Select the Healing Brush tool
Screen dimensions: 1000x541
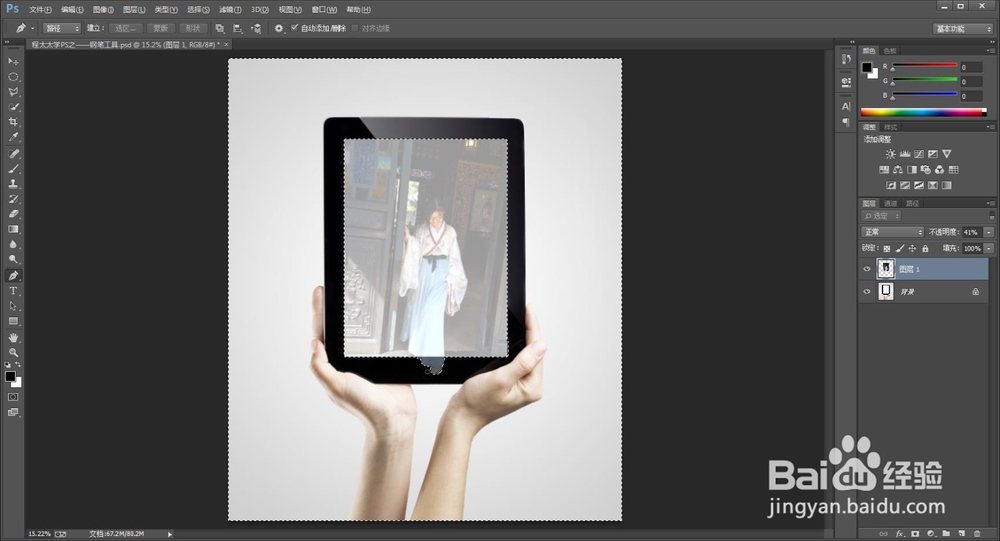(x=13, y=154)
